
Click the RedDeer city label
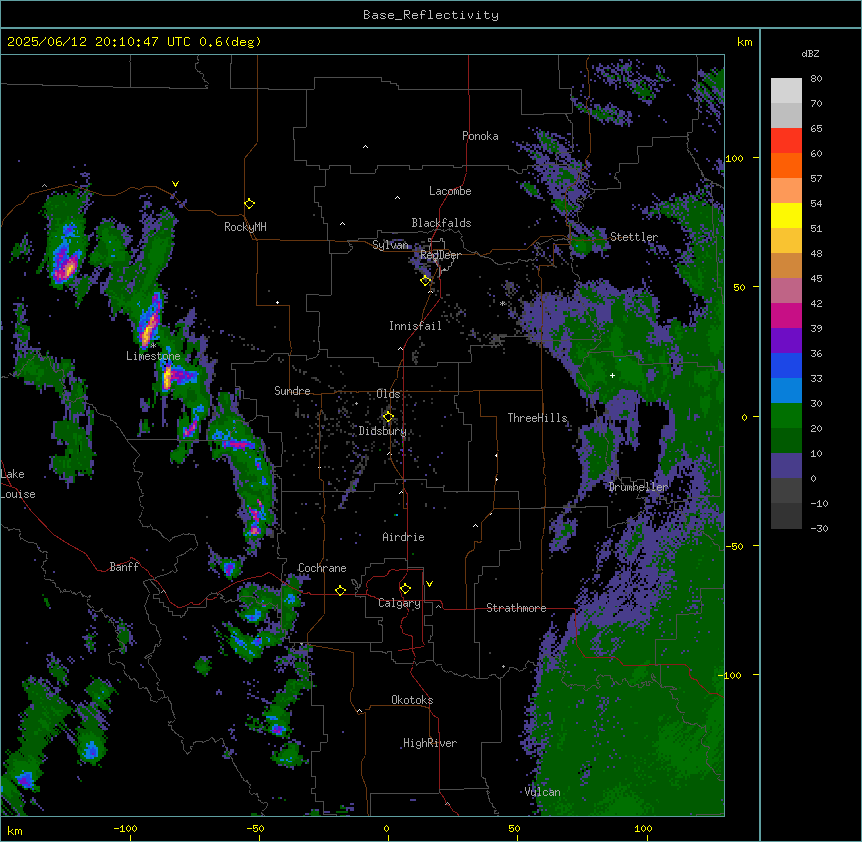pos(440,255)
